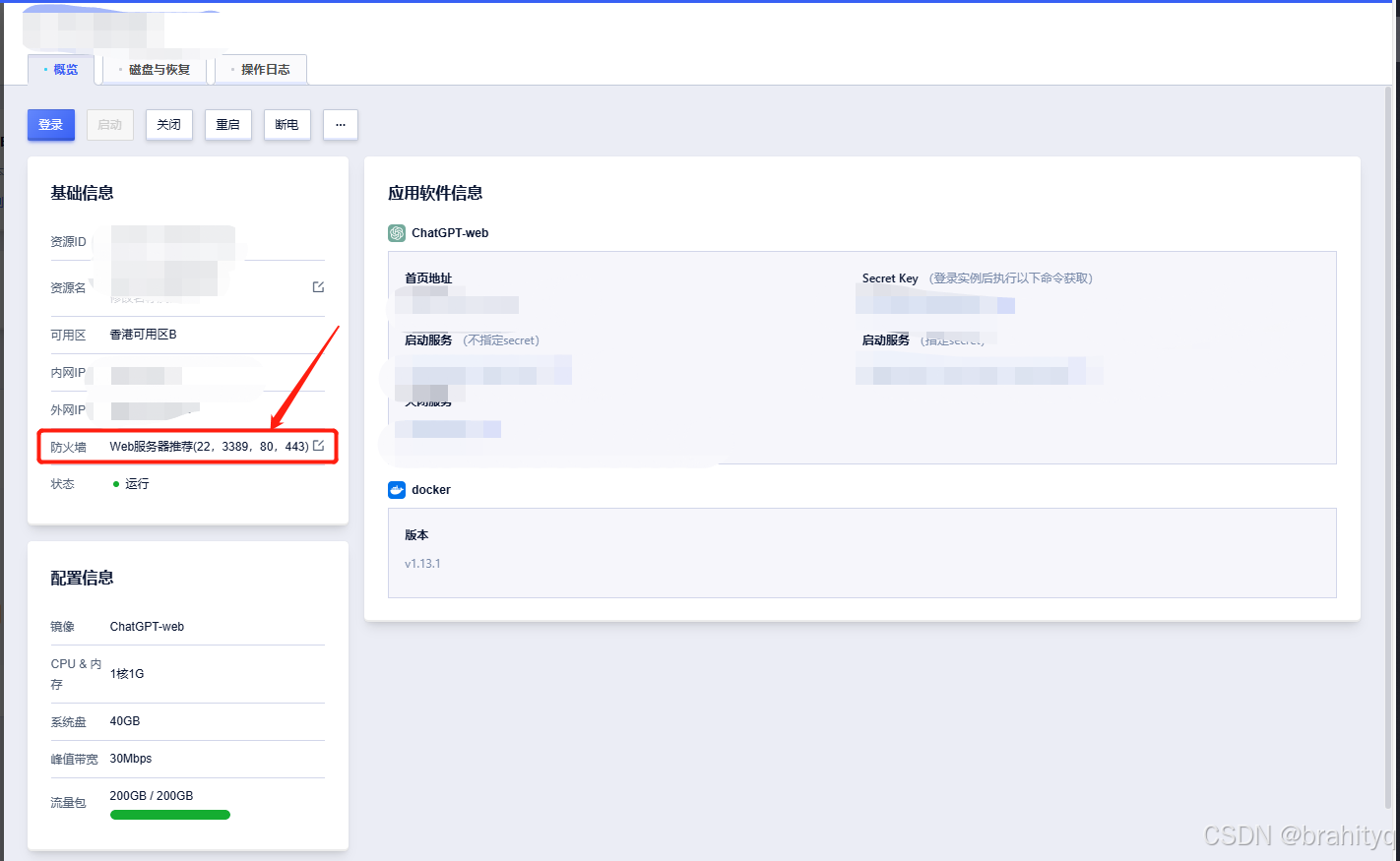Click the 断电 power-off button
This screenshot has height=861, width=1400.
coord(286,124)
